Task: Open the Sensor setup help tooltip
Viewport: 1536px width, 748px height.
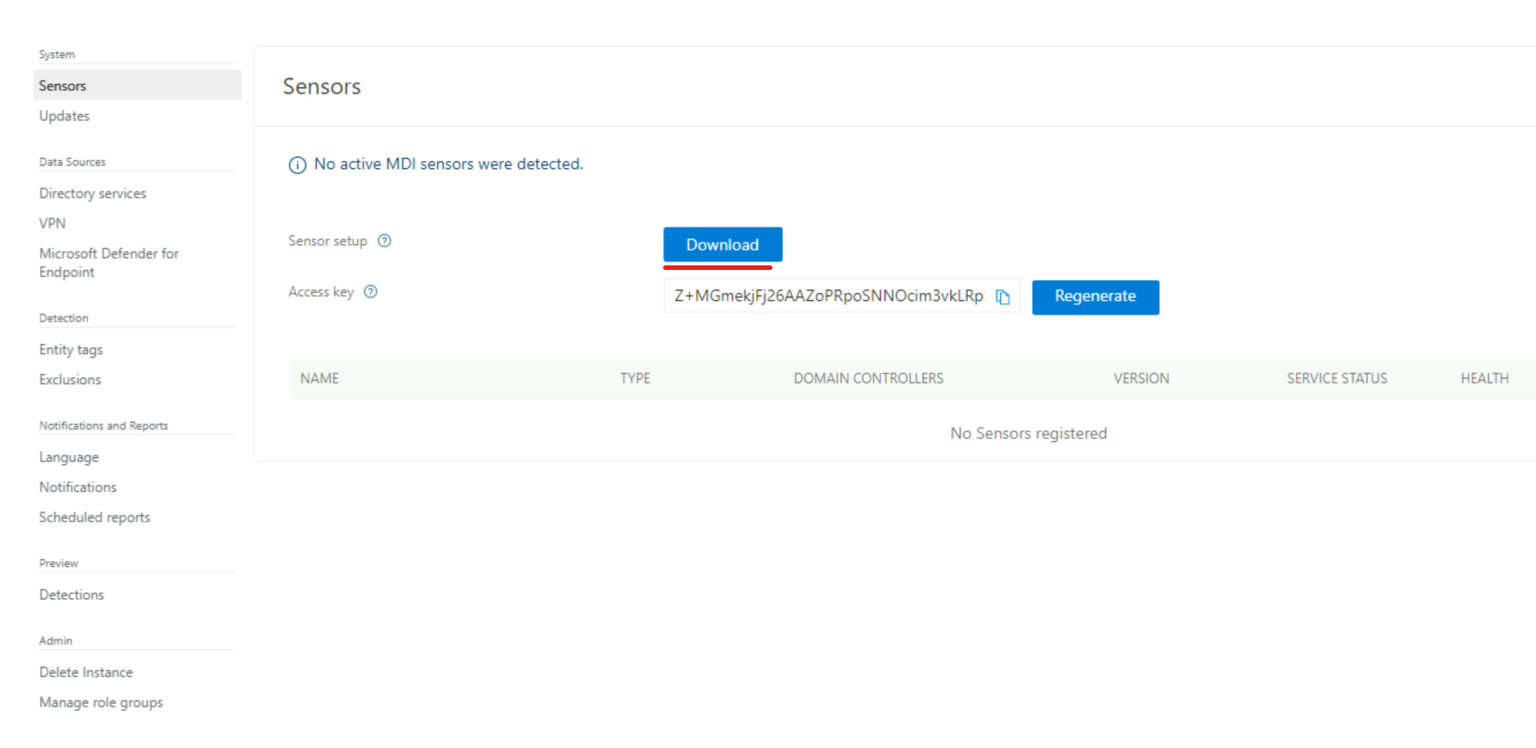Action: 385,241
